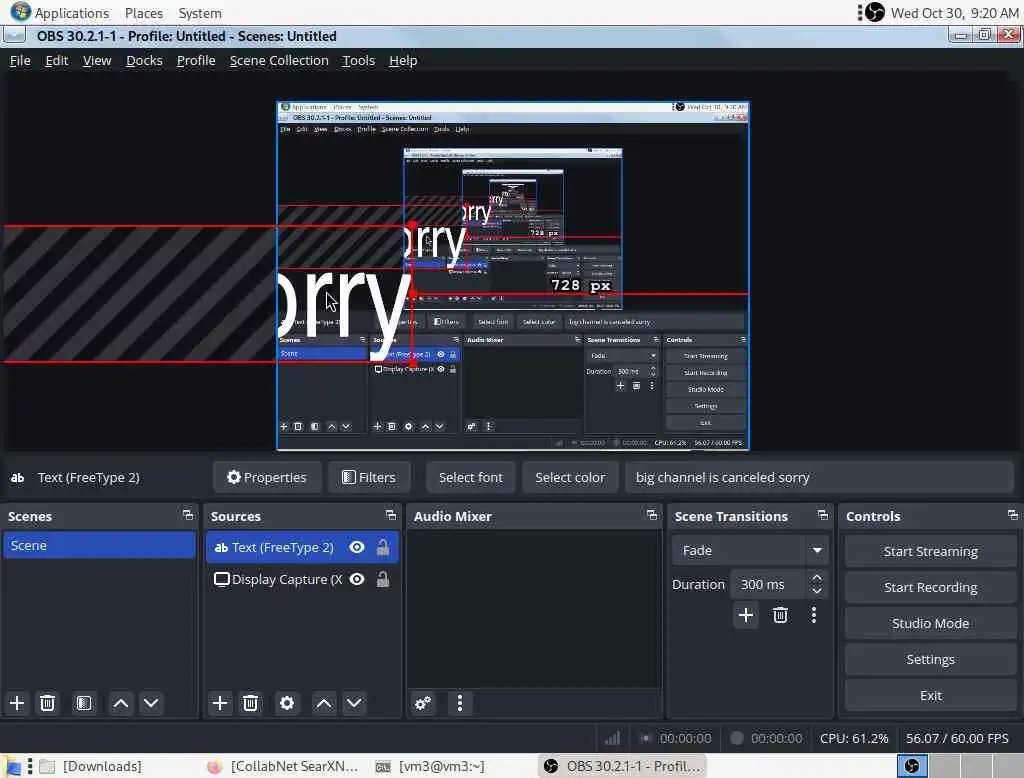Image resolution: width=1024 pixels, height=778 pixels.
Task: Open source Properties button in toolbar
Action: pos(266,478)
